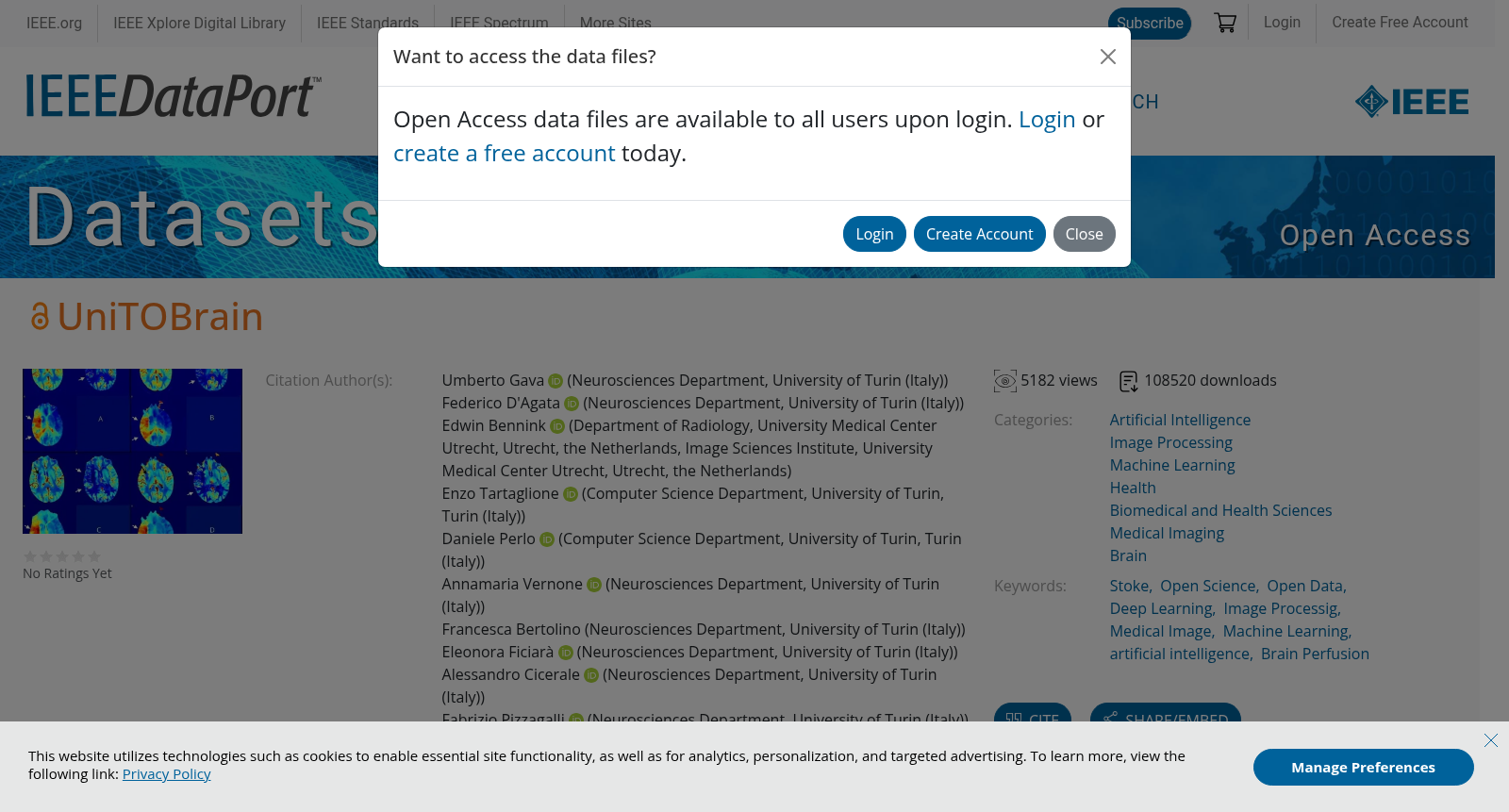
Task: Open the Health category link
Action: 1133,489
